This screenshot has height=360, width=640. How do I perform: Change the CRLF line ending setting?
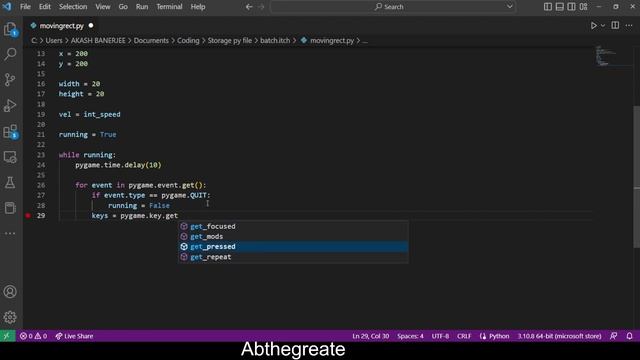pos(464,336)
